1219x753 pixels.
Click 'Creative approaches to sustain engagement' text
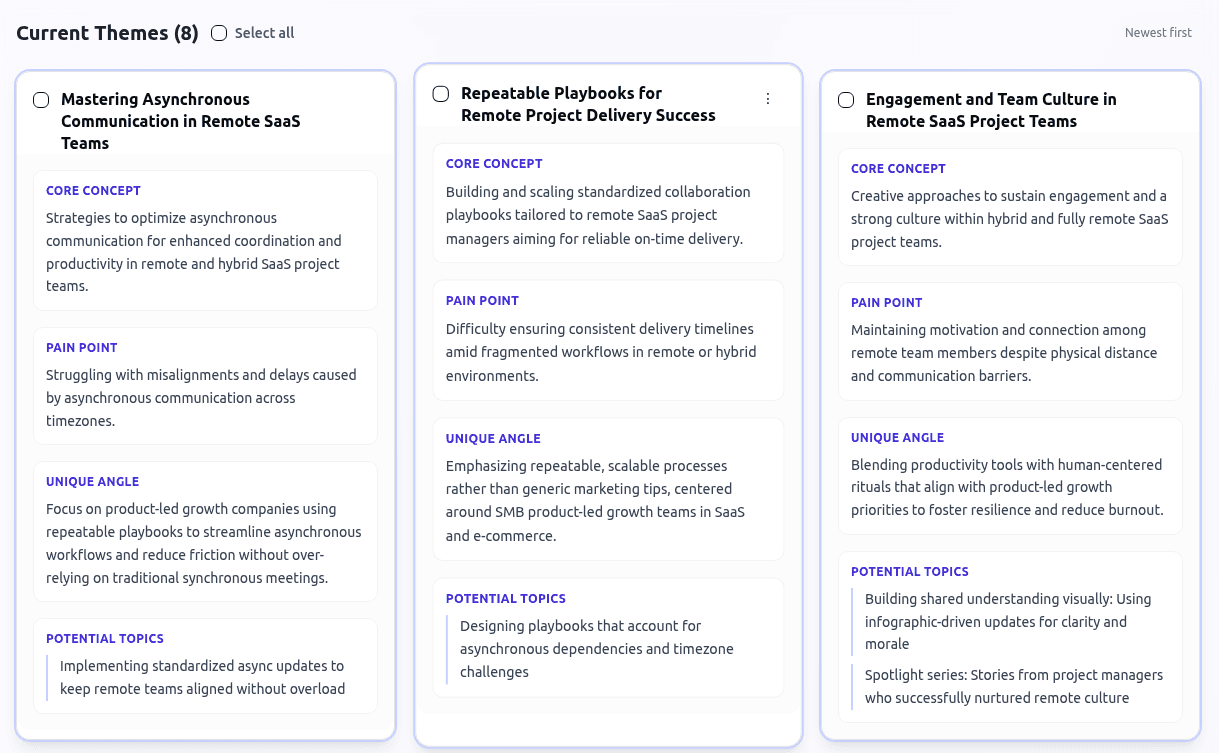pyautogui.click(x=1010, y=219)
